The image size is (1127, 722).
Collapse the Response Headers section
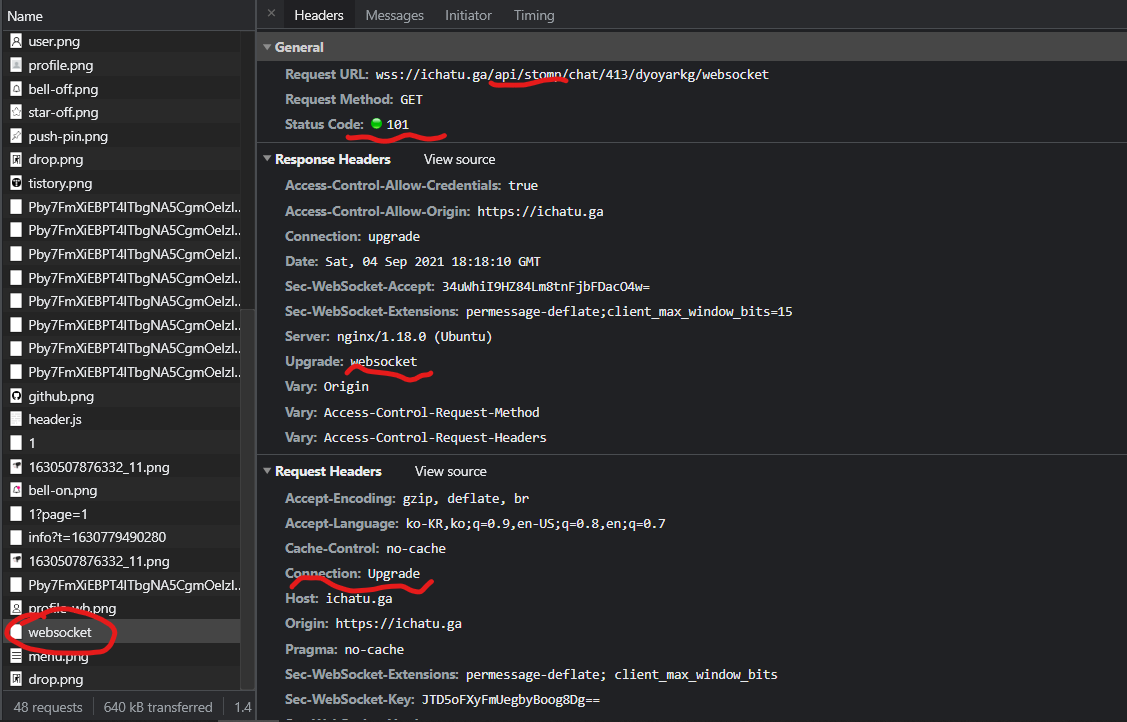click(x=266, y=158)
